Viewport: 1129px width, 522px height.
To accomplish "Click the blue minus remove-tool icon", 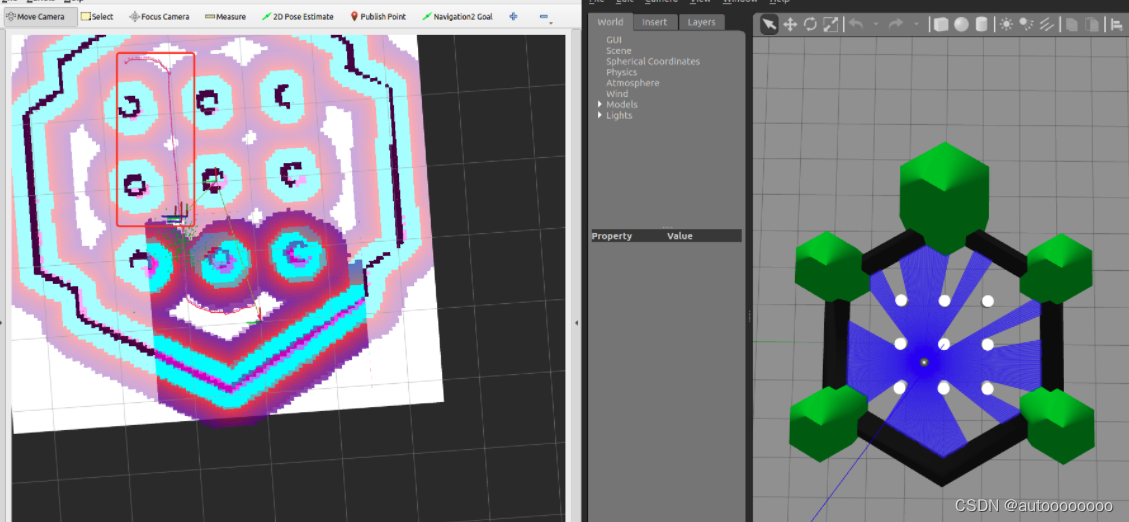I will pos(542,16).
